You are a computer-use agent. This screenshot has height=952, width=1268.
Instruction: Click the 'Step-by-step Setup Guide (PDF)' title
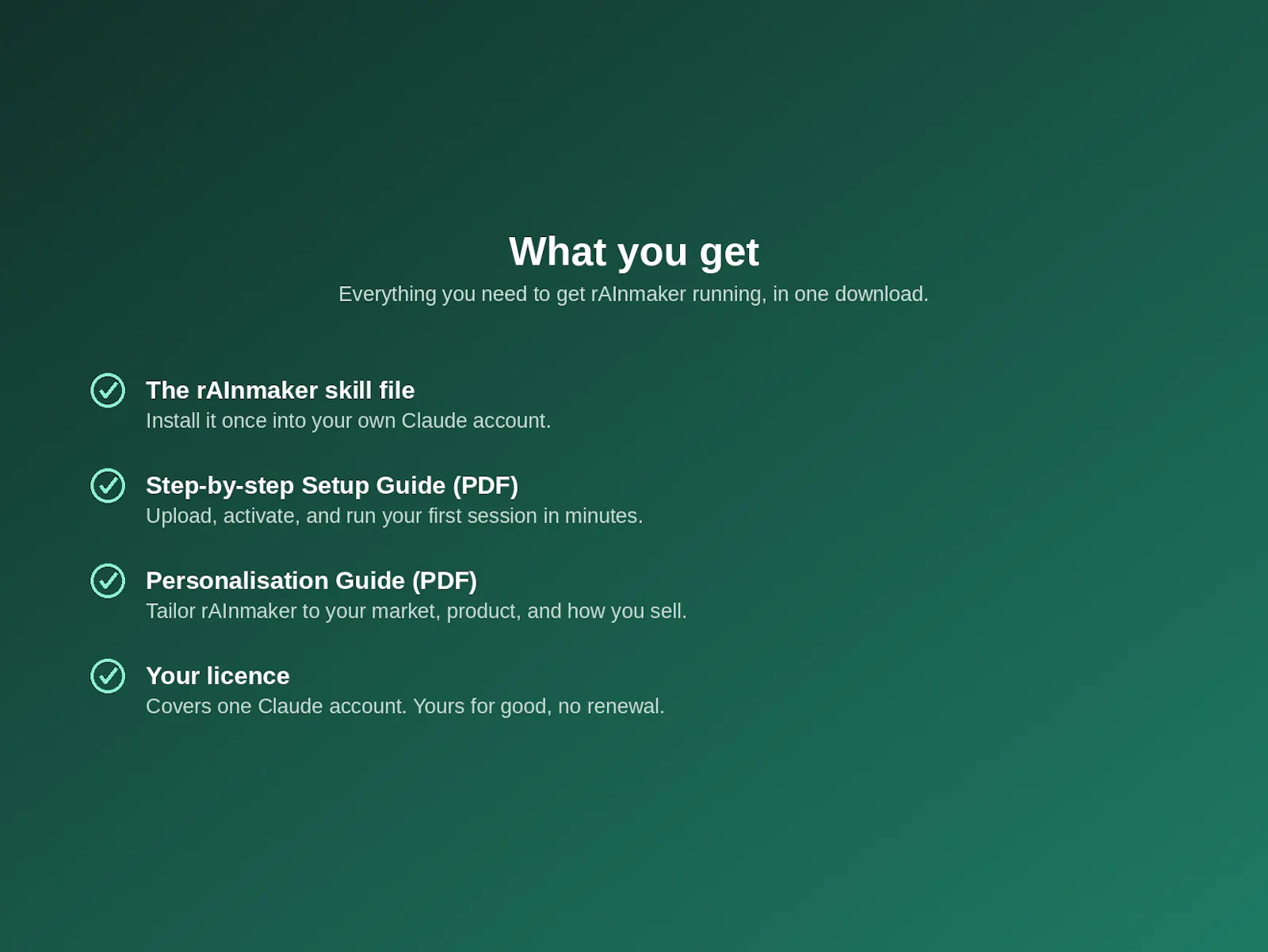(x=332, y=485)
